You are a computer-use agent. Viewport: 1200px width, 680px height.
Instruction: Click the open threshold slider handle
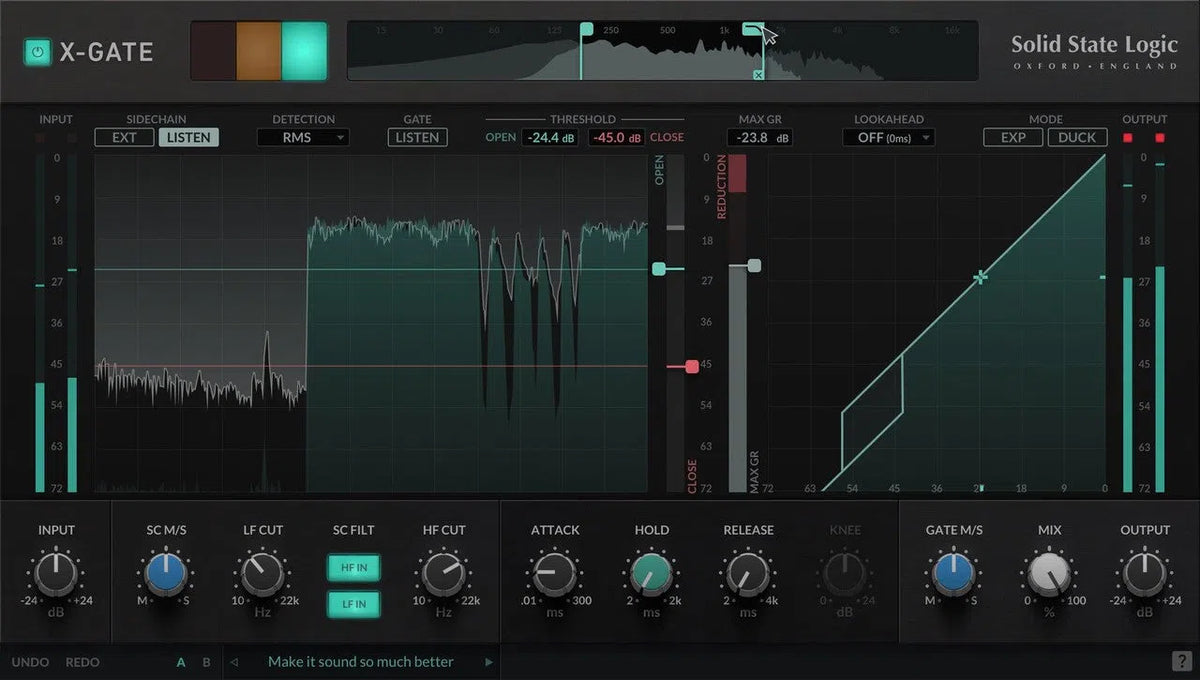click(x=659, y=269)
